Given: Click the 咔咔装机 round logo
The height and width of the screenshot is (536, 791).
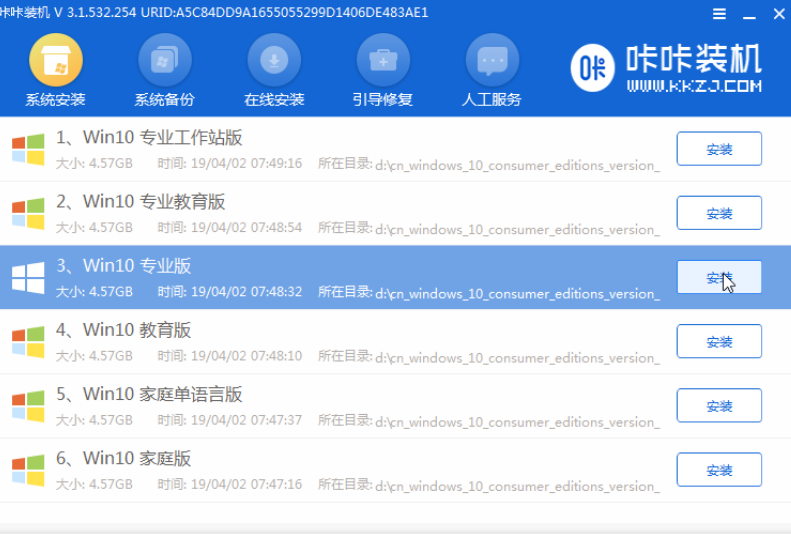Looking at the screenshot, I should [x=592, y=68].
